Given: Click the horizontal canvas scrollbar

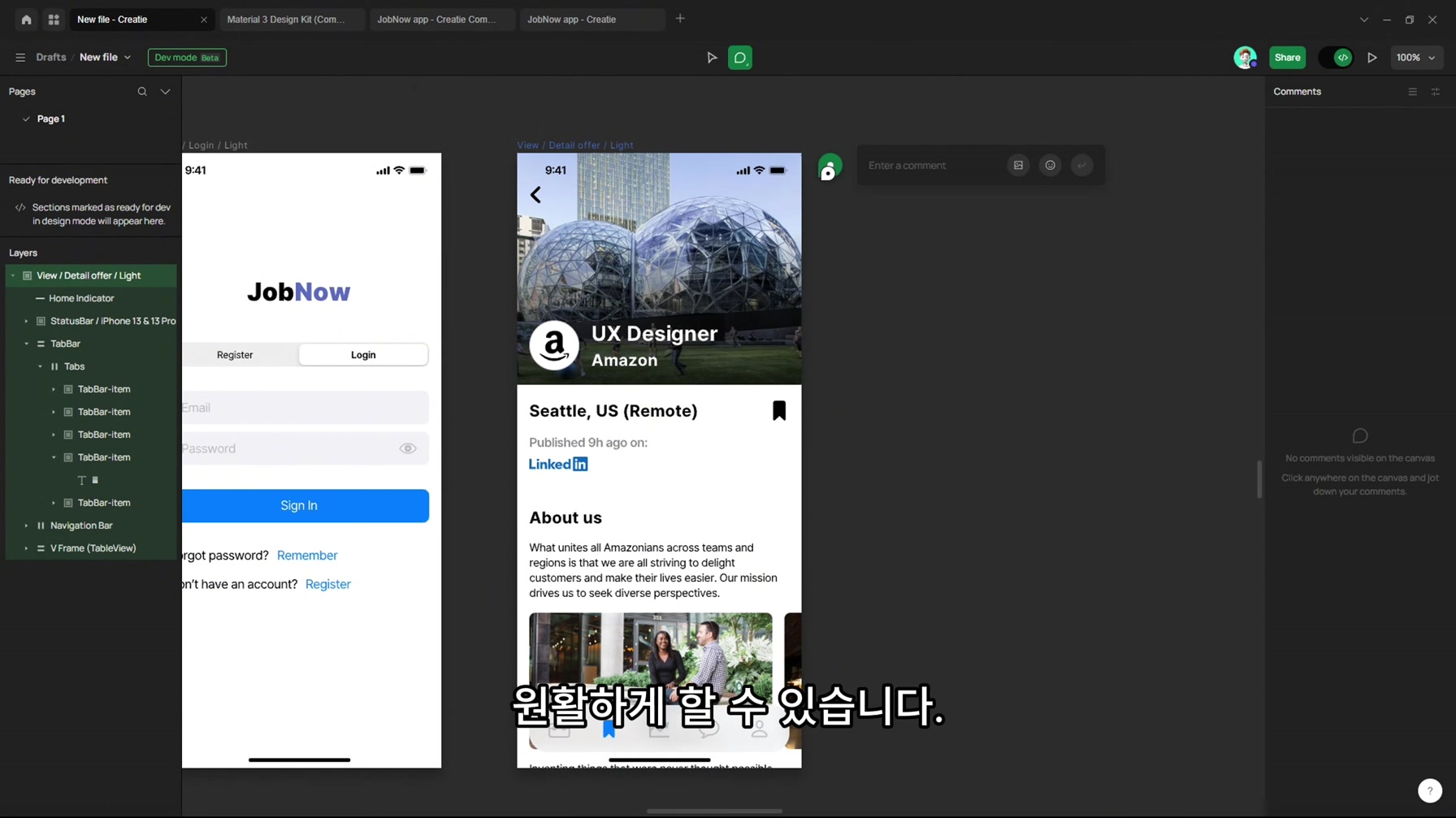Looking at the screenshot, I should click(715, 811).
